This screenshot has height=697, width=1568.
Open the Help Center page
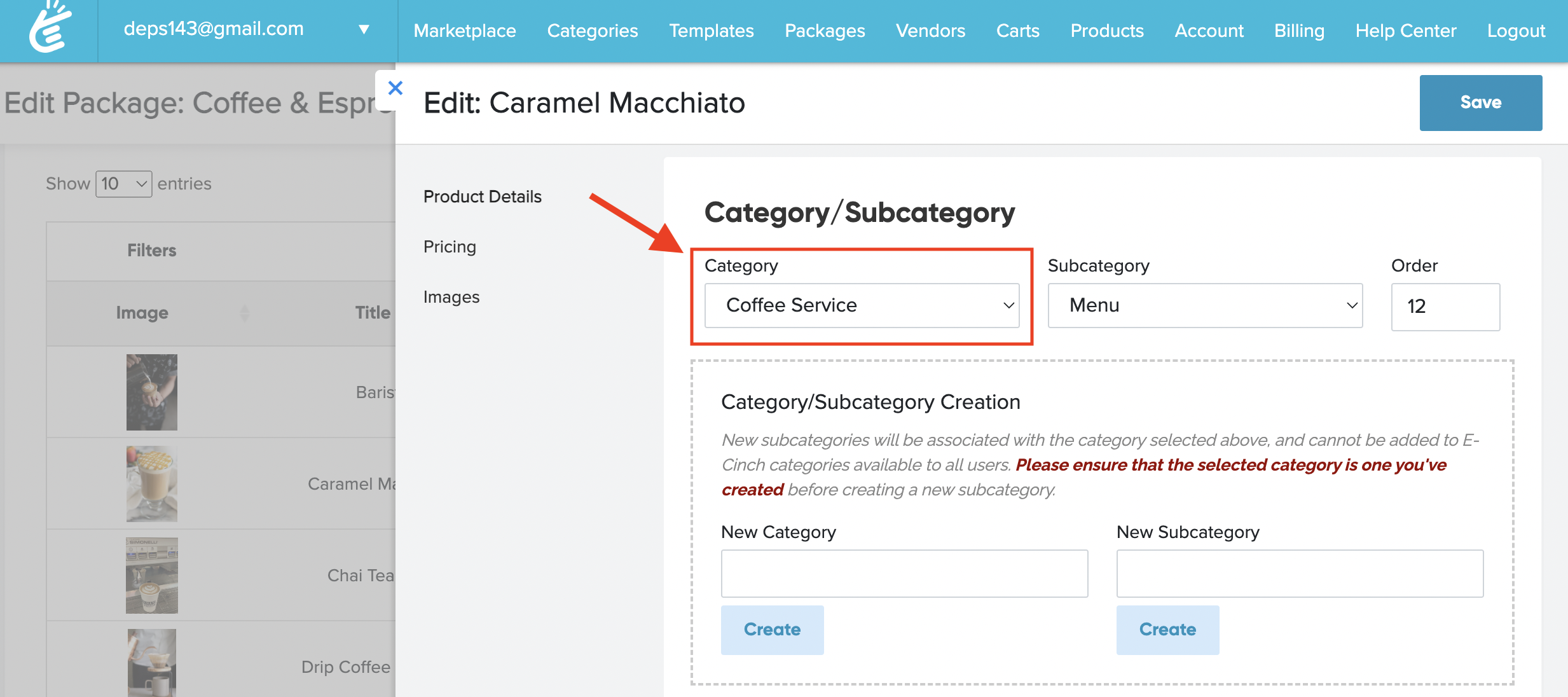[x=1405, y=31]
